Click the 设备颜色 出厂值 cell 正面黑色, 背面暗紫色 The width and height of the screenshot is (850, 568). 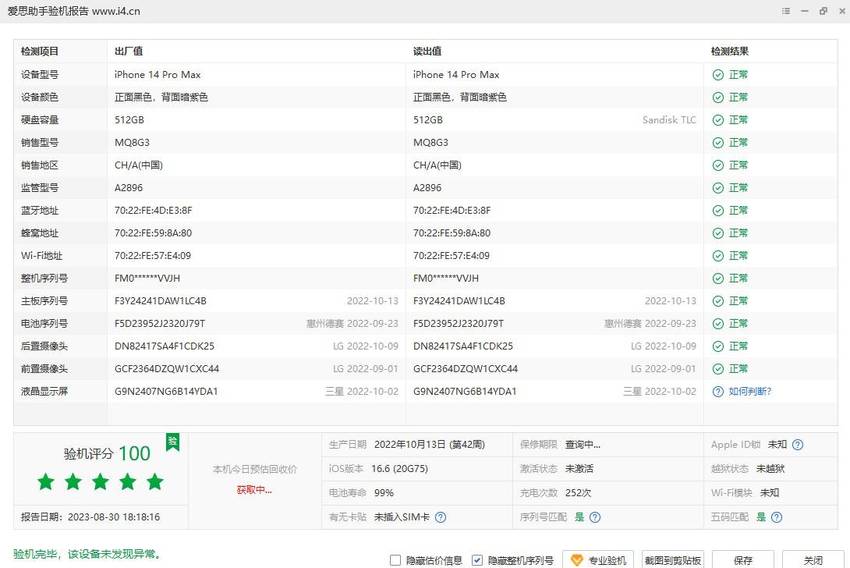click(161, 98)
